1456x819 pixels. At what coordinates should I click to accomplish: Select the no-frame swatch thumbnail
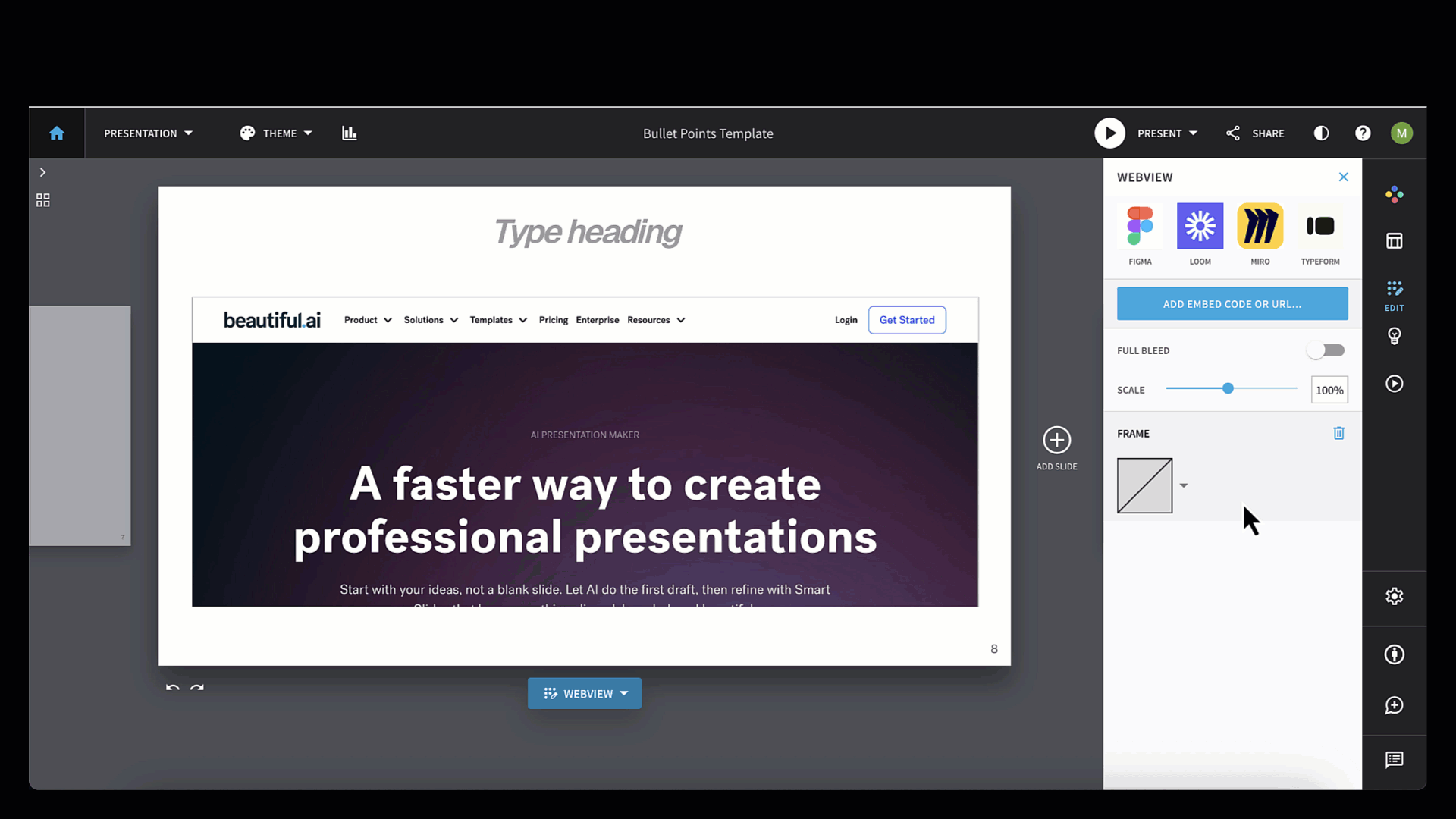pos(1144,485)
